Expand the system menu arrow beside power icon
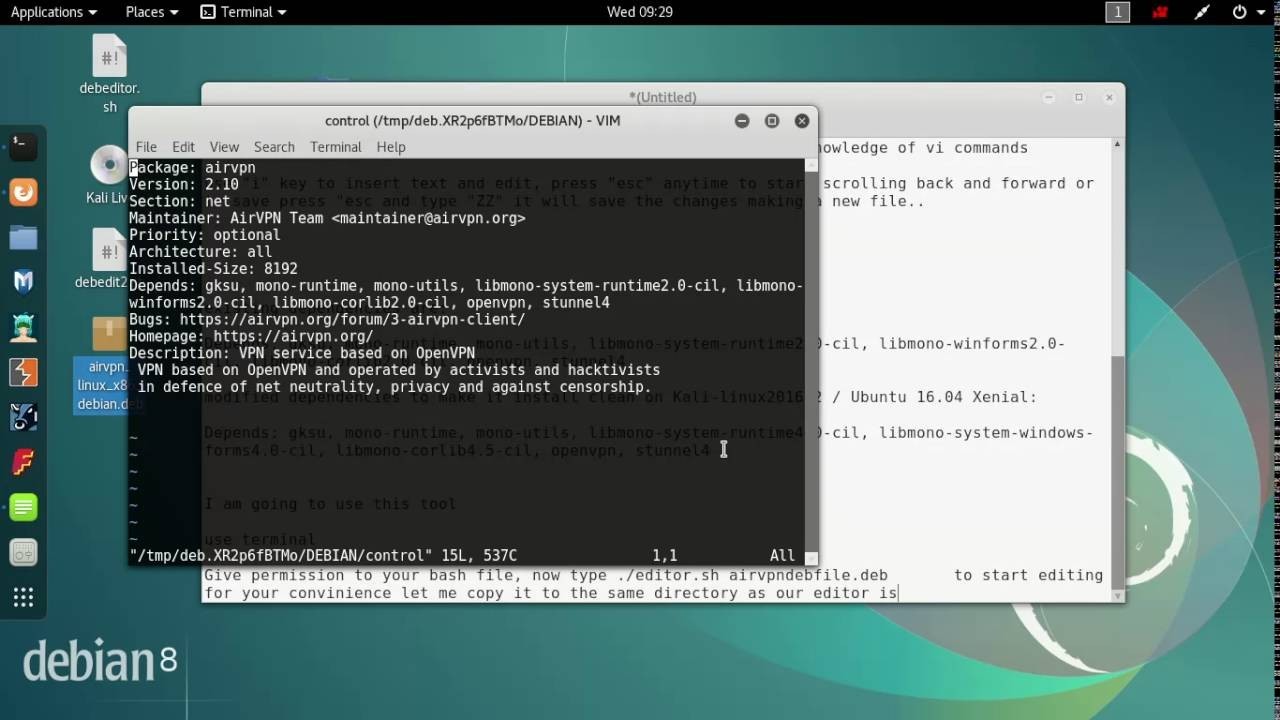The image size is (1280, 720). [1260, 12]
